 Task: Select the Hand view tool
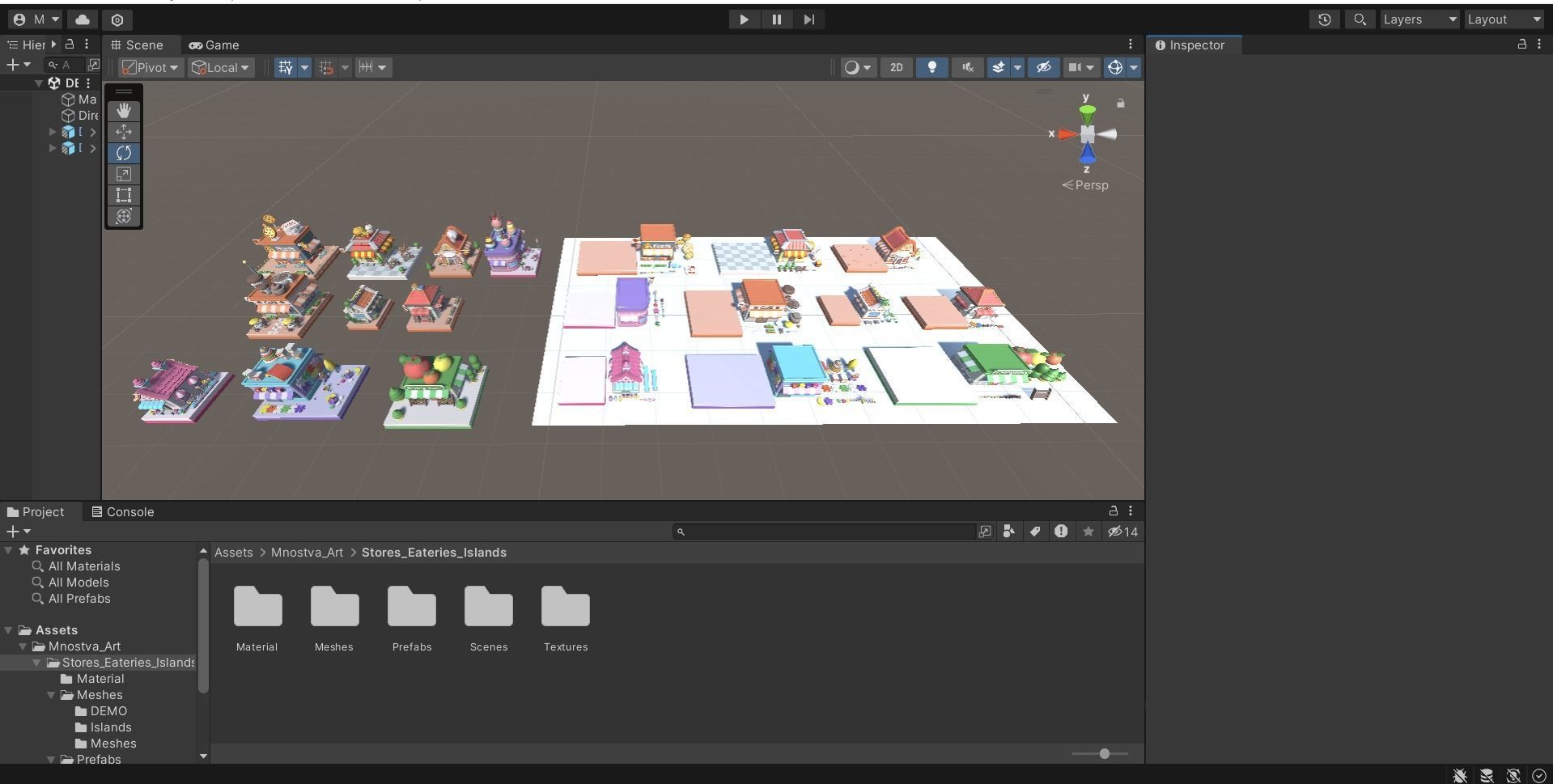(124, 111)
